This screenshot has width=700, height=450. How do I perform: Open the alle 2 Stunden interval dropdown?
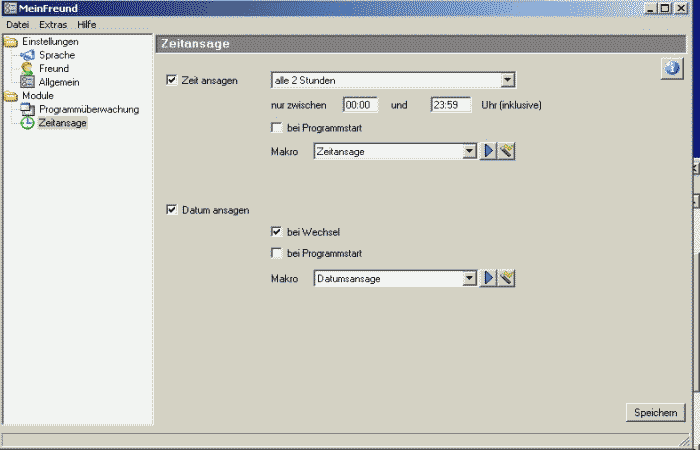click(x=507, y=79)
